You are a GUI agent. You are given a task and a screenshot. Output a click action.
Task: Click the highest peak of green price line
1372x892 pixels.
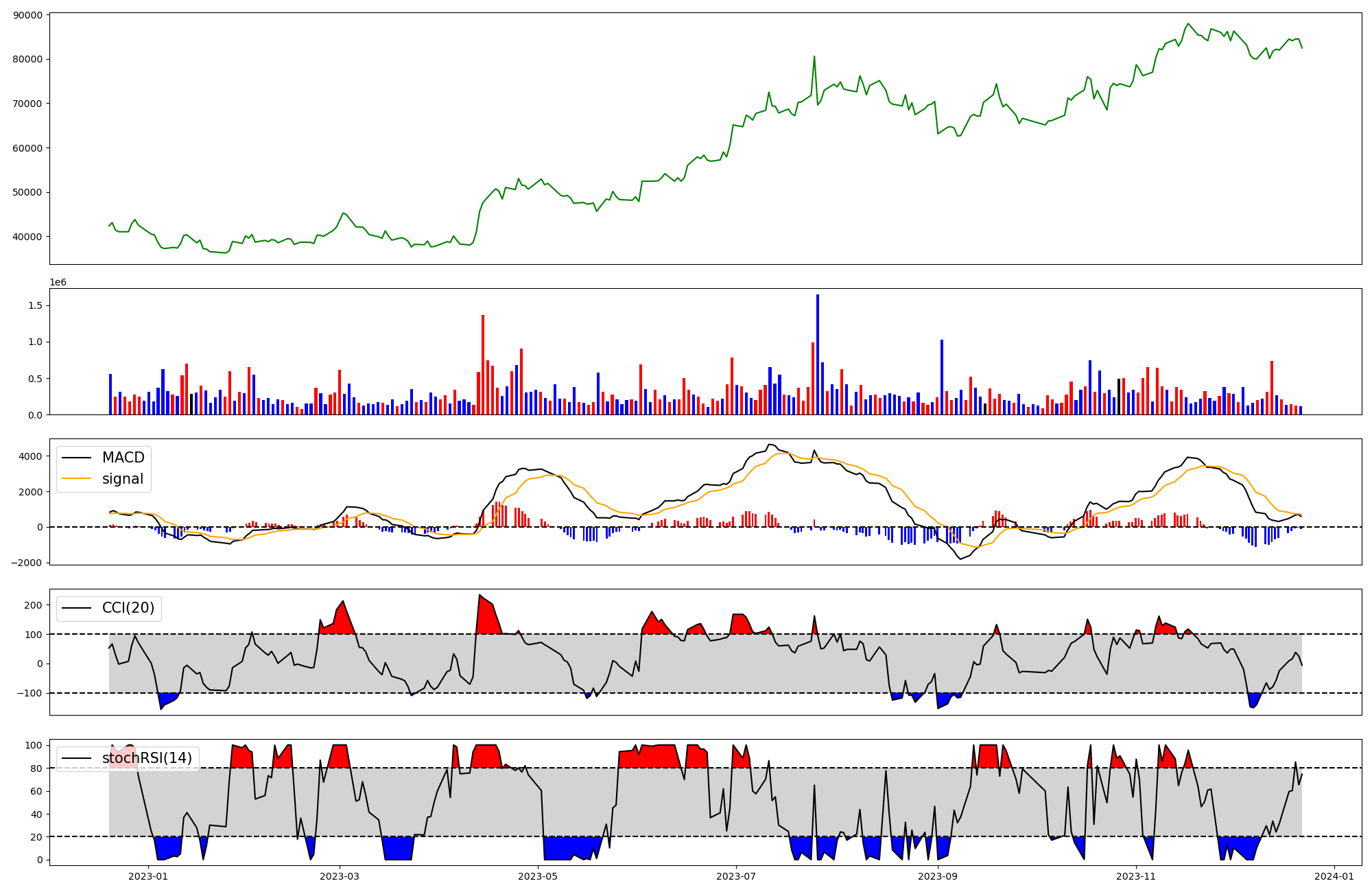pos(1188,24)
